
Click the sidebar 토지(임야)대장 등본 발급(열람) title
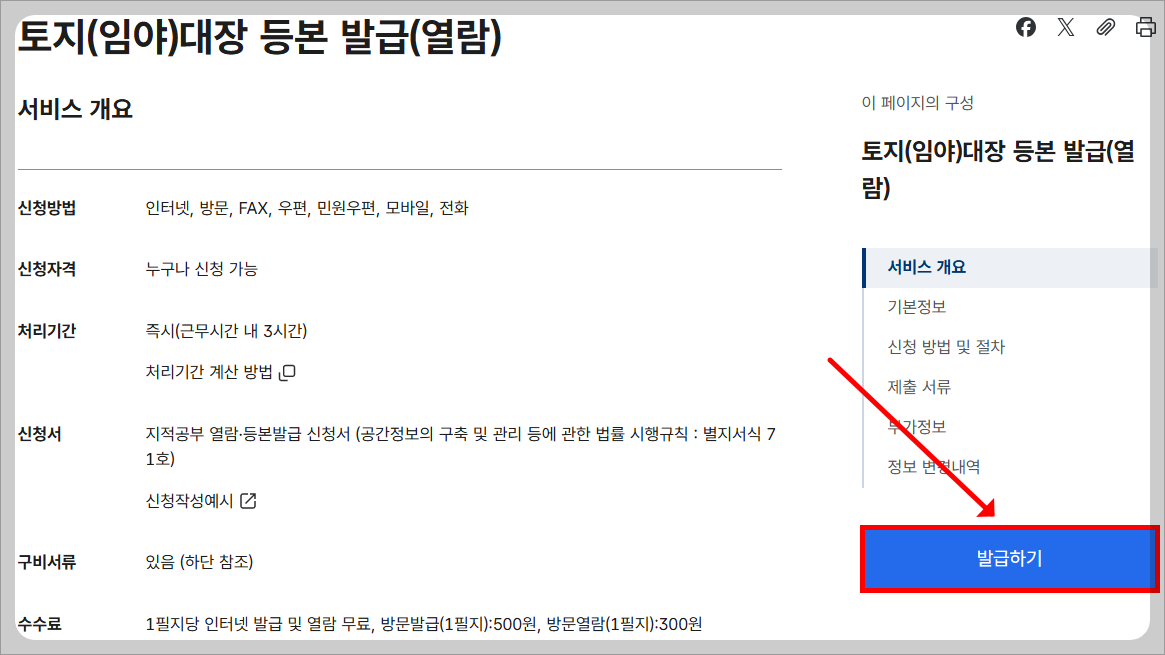click(998, 169)
